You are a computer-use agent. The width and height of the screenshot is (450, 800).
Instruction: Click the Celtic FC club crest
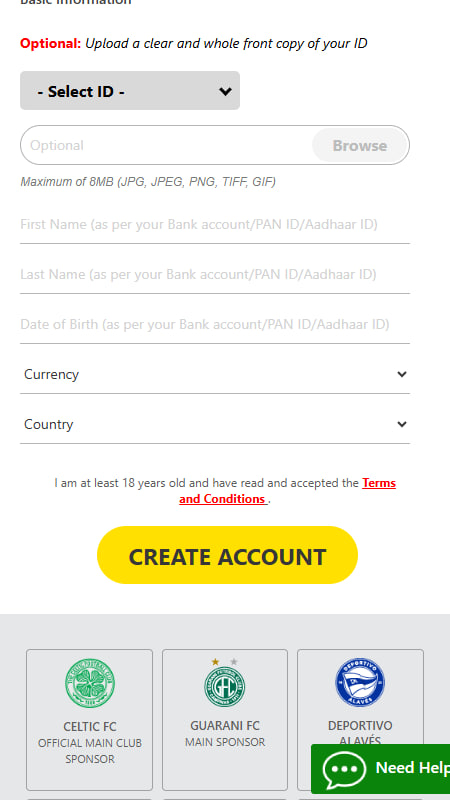point(90,683)
